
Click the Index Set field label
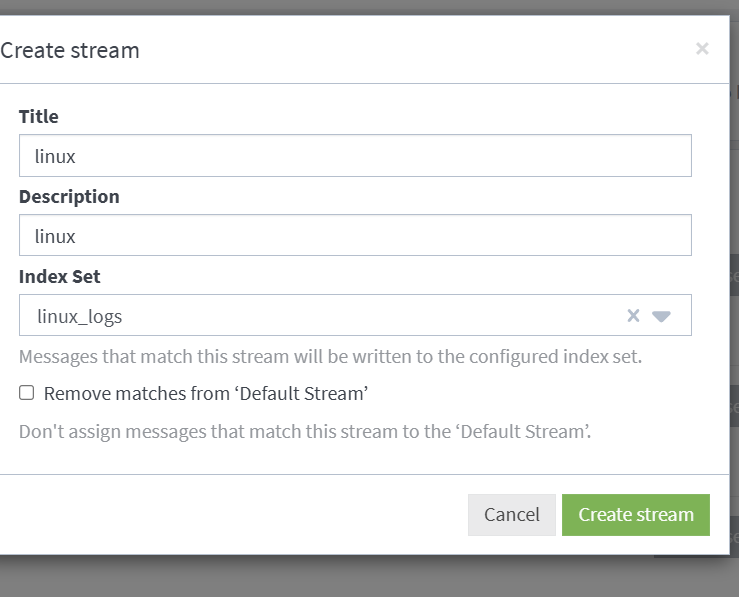coord(59,277)
